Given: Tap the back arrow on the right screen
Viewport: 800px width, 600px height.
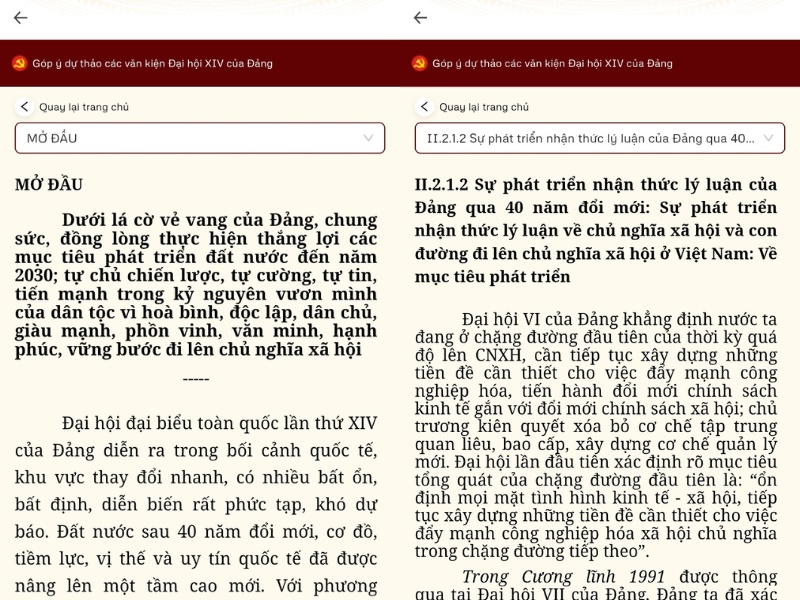Looking at the screenshot, I should [421, 18].
